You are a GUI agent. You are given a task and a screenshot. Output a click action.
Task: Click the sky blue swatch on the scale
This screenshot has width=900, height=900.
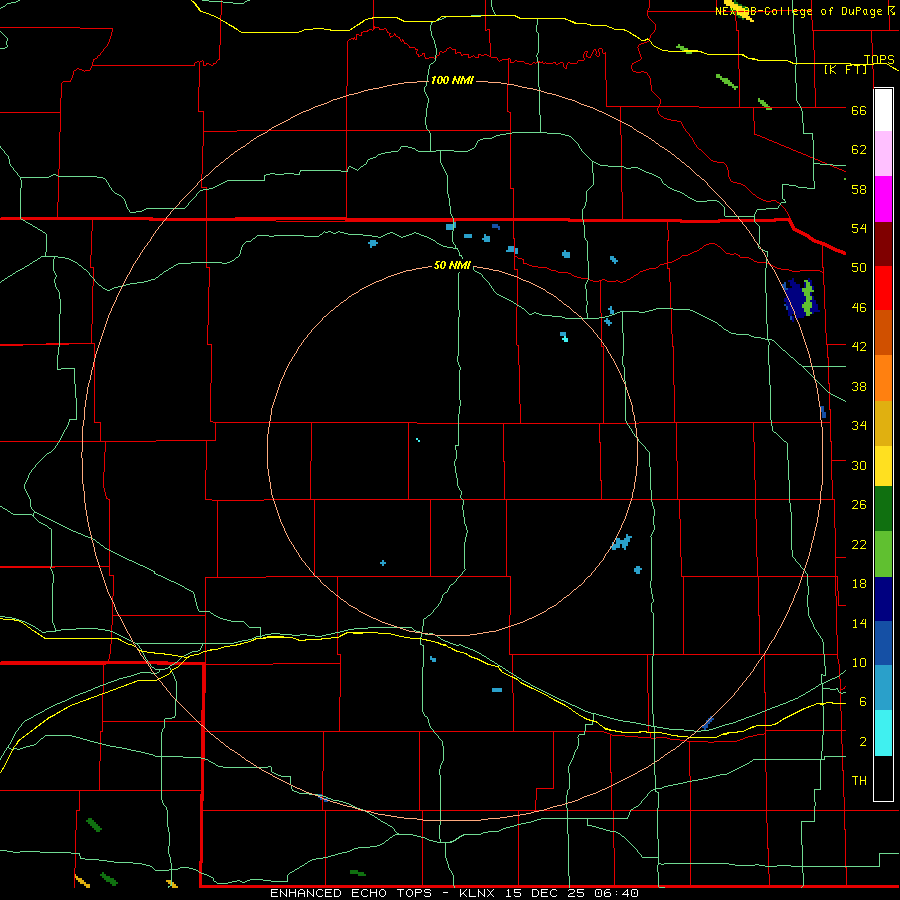(x=883, y=688)
